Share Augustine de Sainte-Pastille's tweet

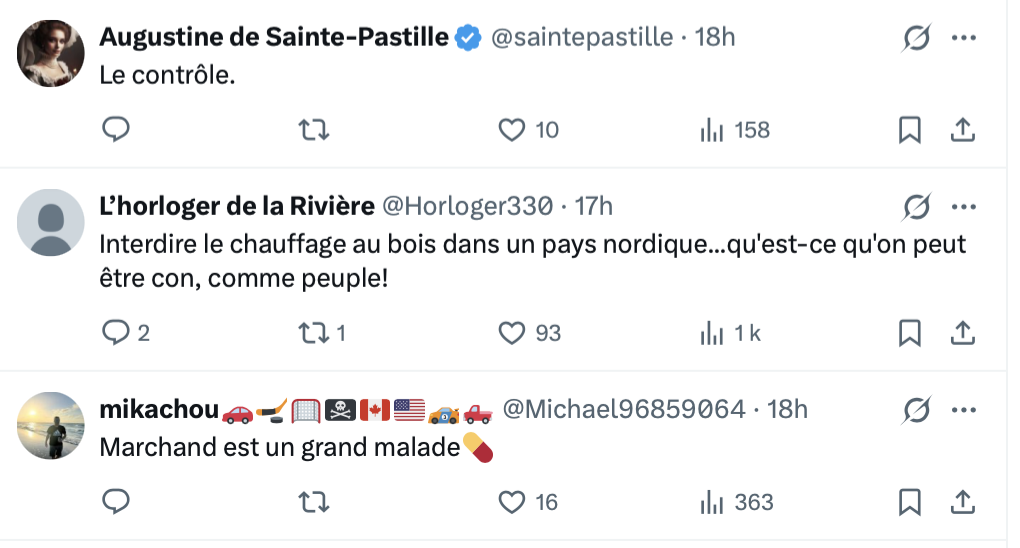pyautogui.click(x=962, y=130)
